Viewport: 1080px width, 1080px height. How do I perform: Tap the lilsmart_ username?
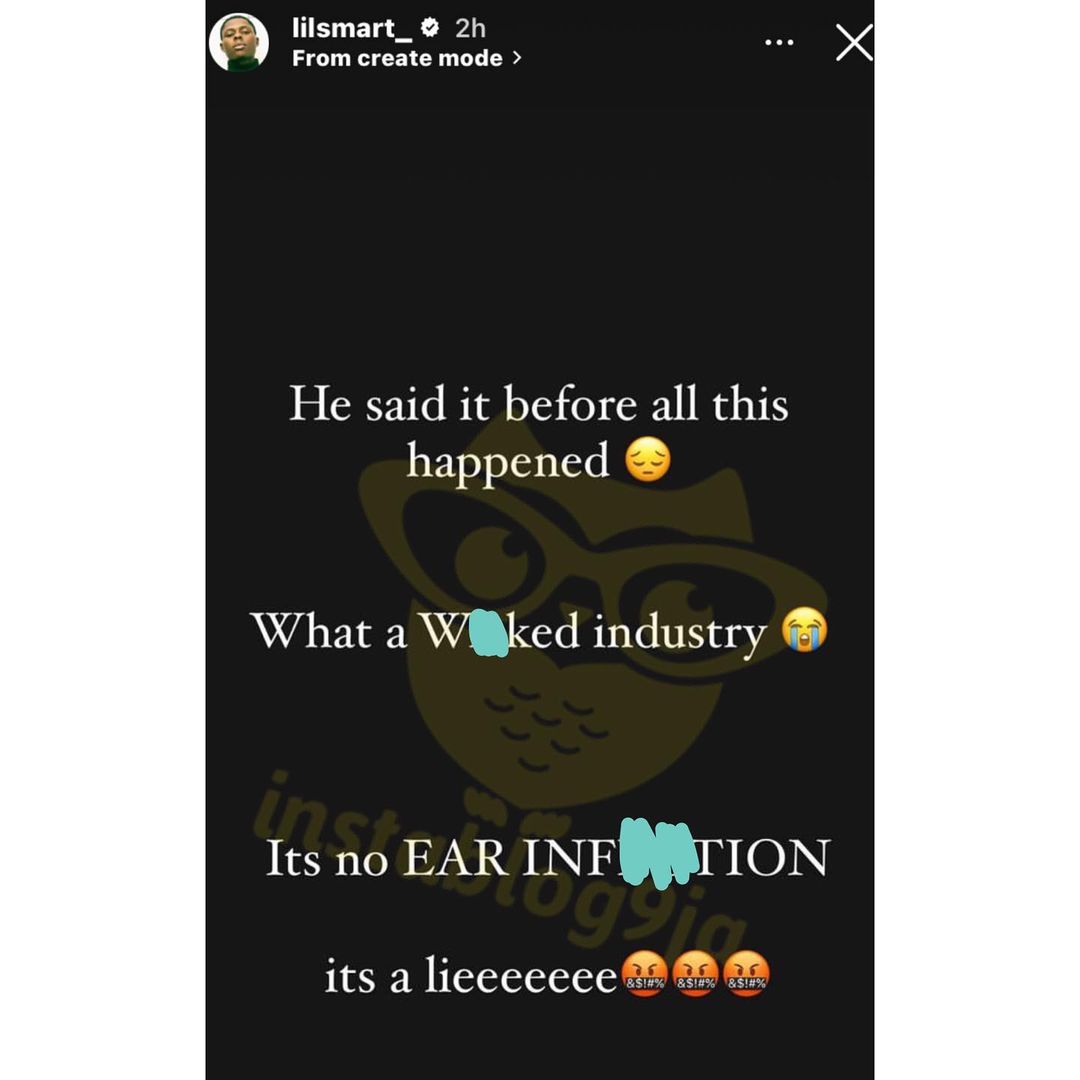click(x=351, y=28)
